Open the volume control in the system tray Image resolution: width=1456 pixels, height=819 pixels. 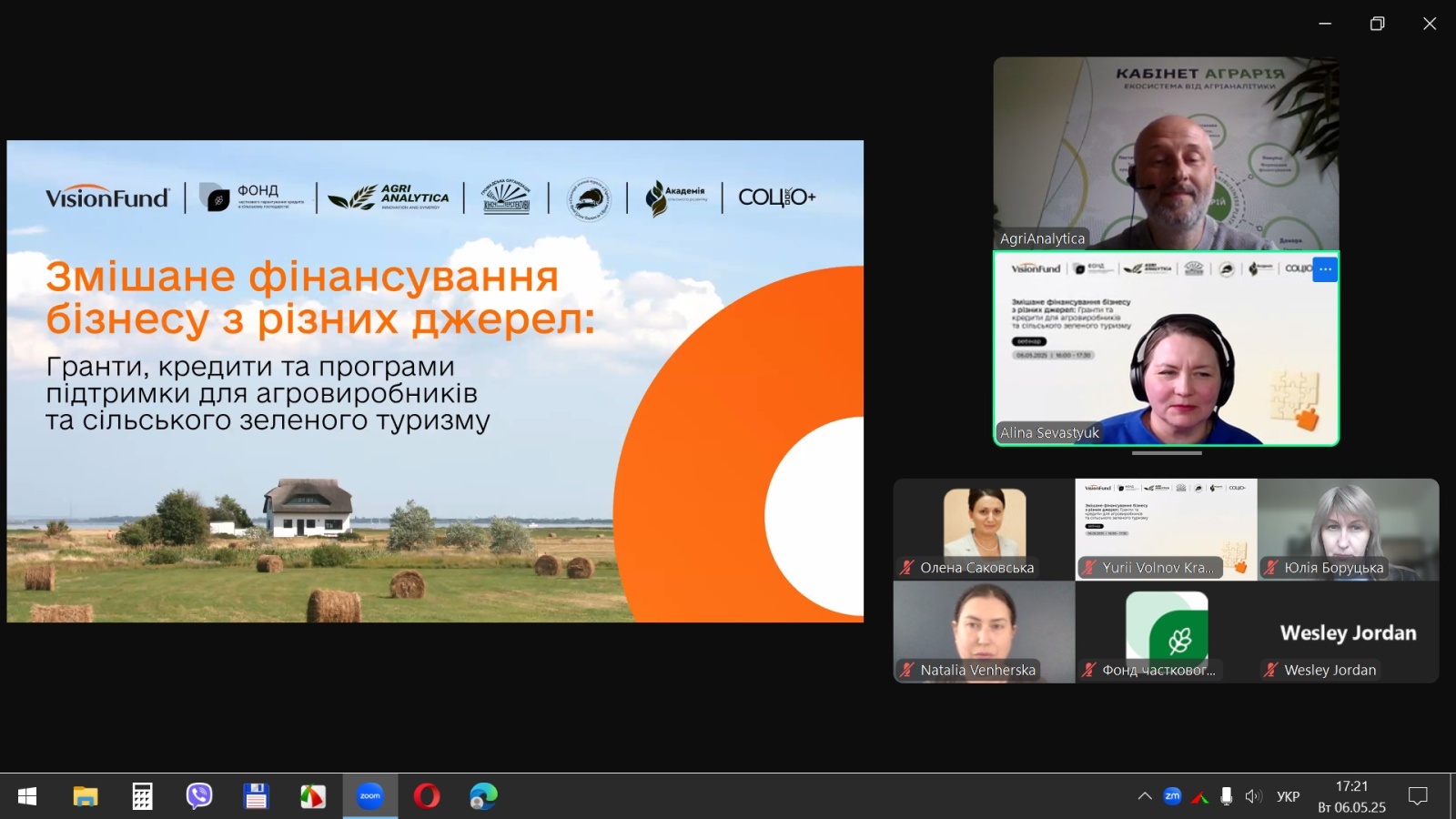(1254, 796)
